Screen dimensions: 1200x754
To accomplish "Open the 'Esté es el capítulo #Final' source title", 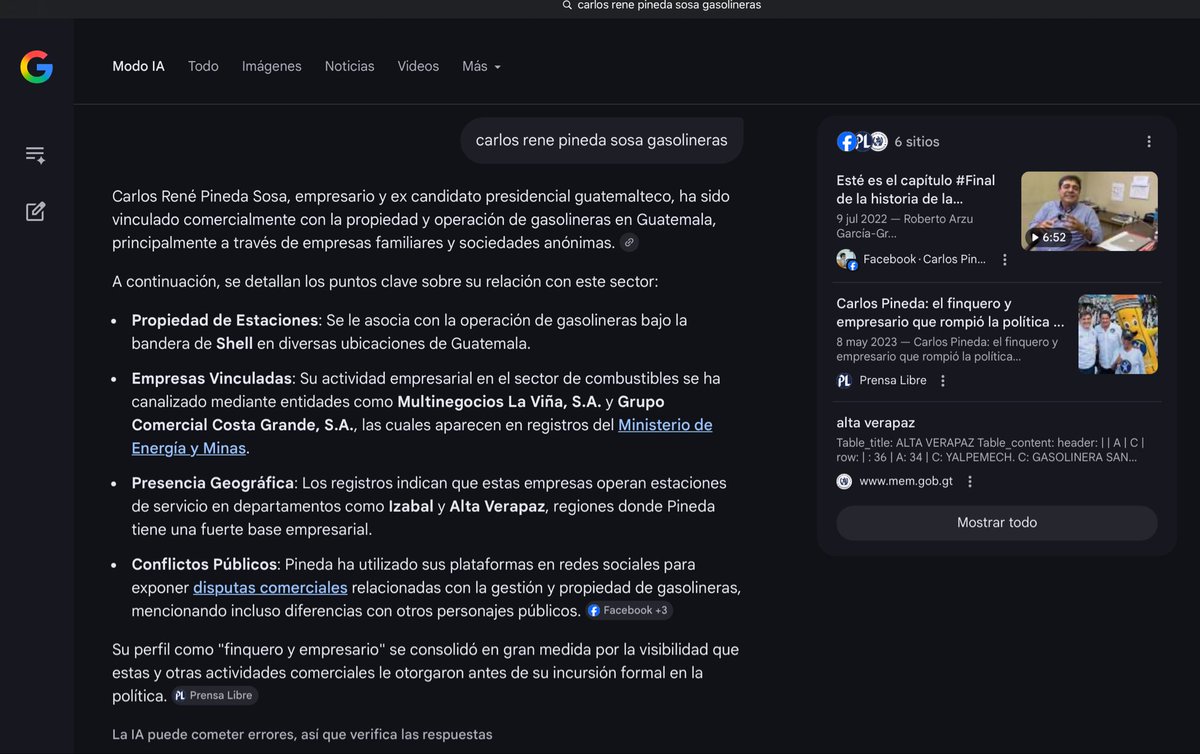I will click(x=916, y=190).
